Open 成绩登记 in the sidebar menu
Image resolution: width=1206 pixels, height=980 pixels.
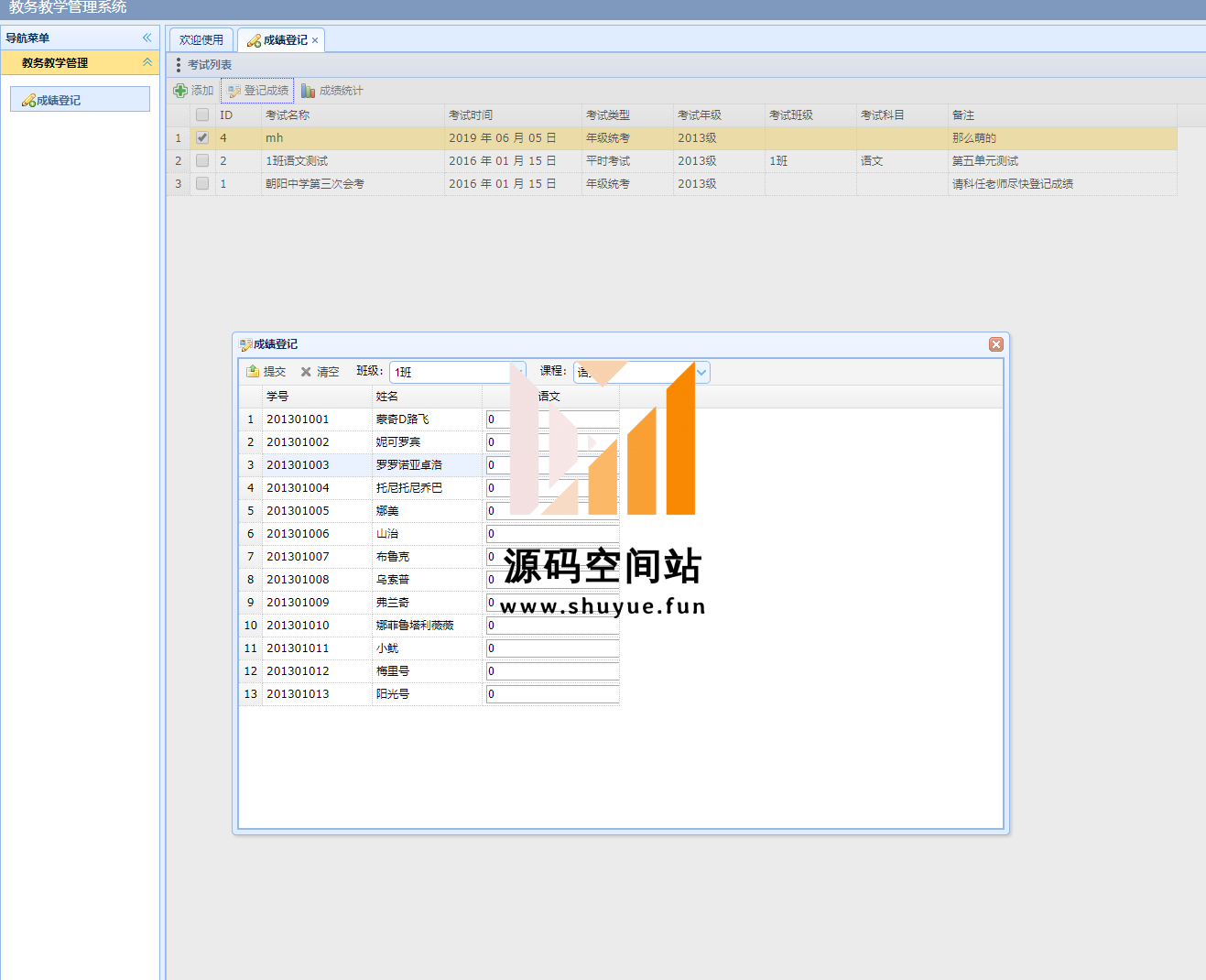(x=59, y=100)
